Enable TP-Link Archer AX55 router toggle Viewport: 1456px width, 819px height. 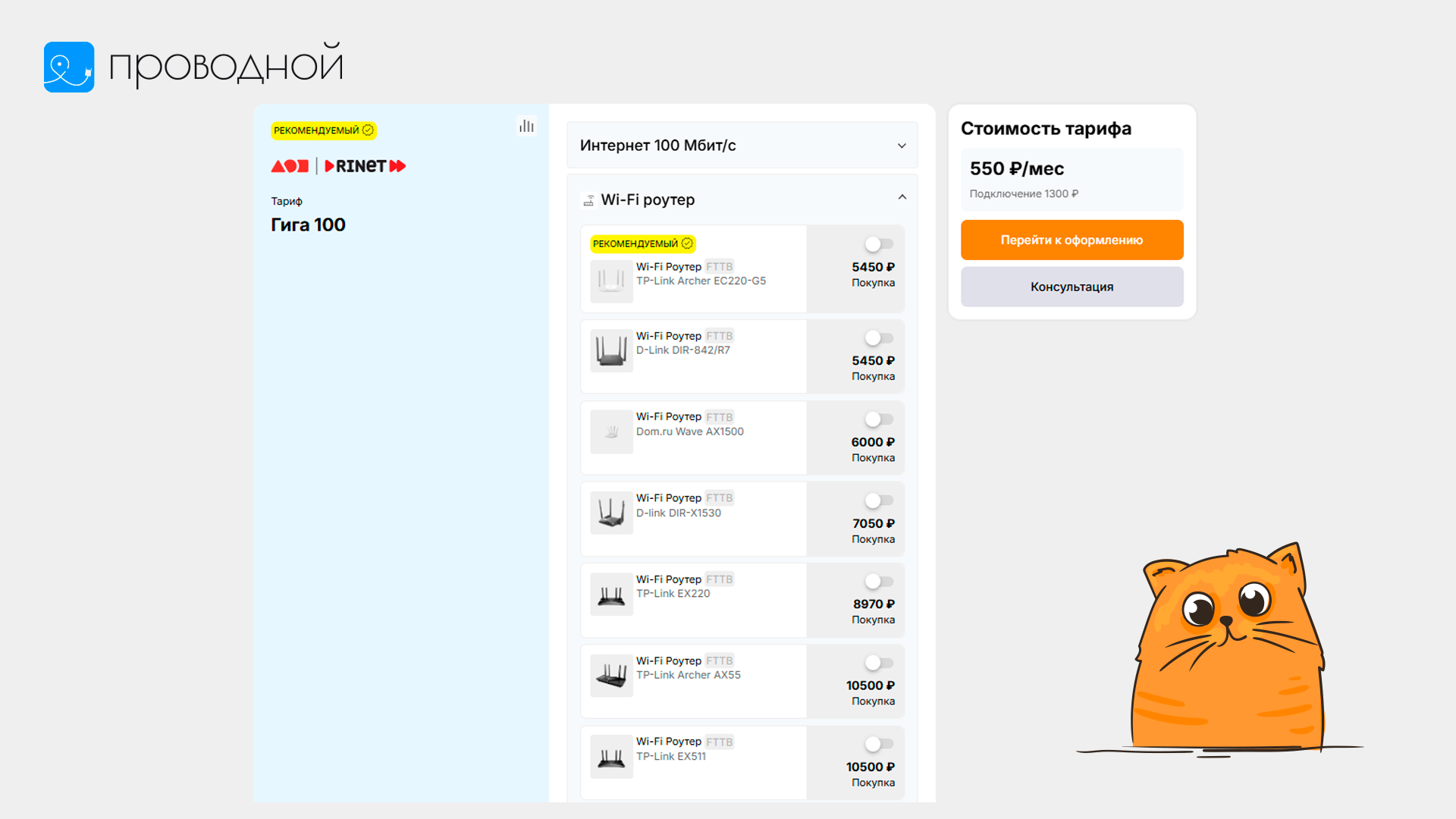tap(880, 663)
